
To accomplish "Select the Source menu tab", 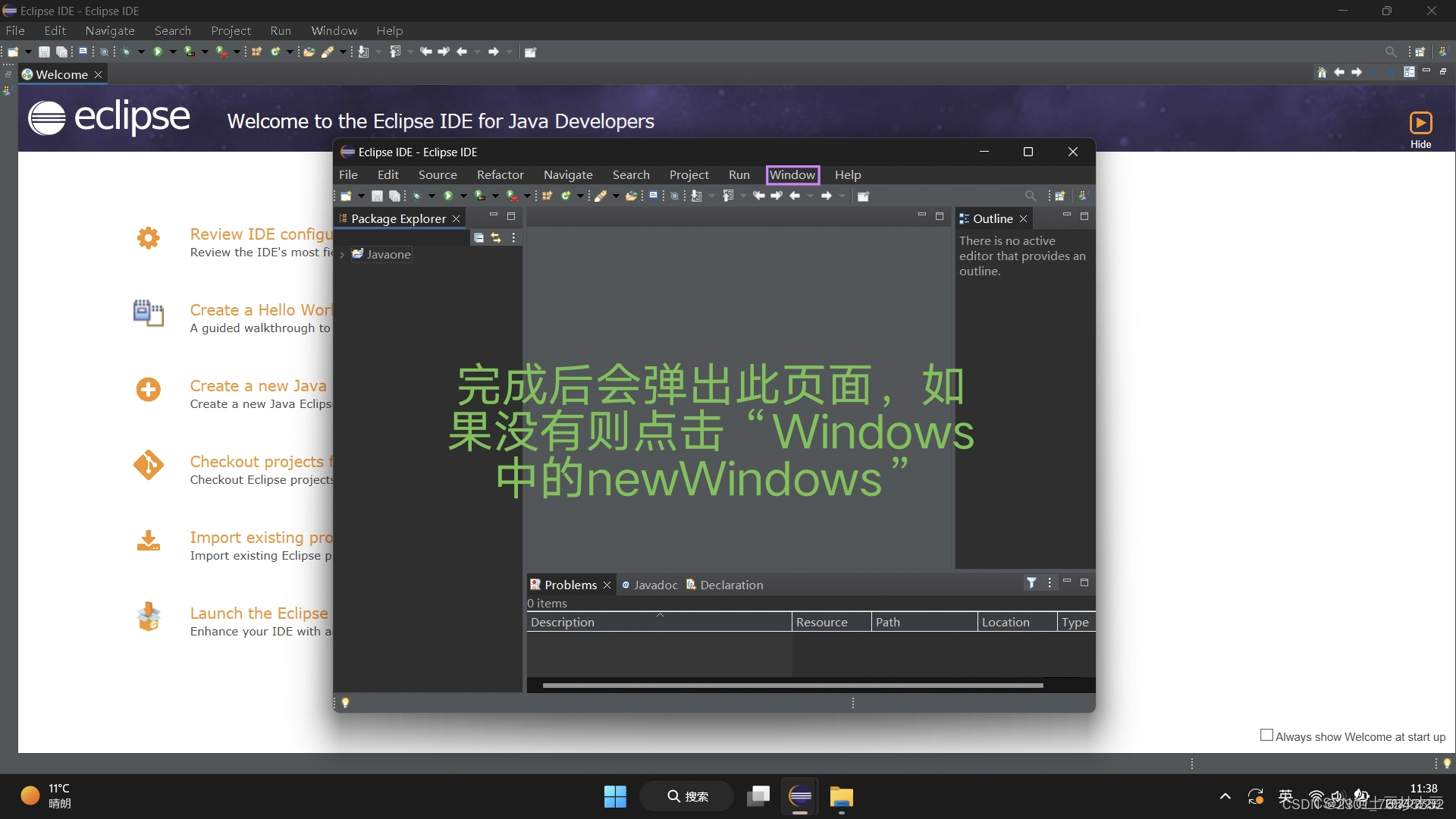I will (x=436, y=174).
